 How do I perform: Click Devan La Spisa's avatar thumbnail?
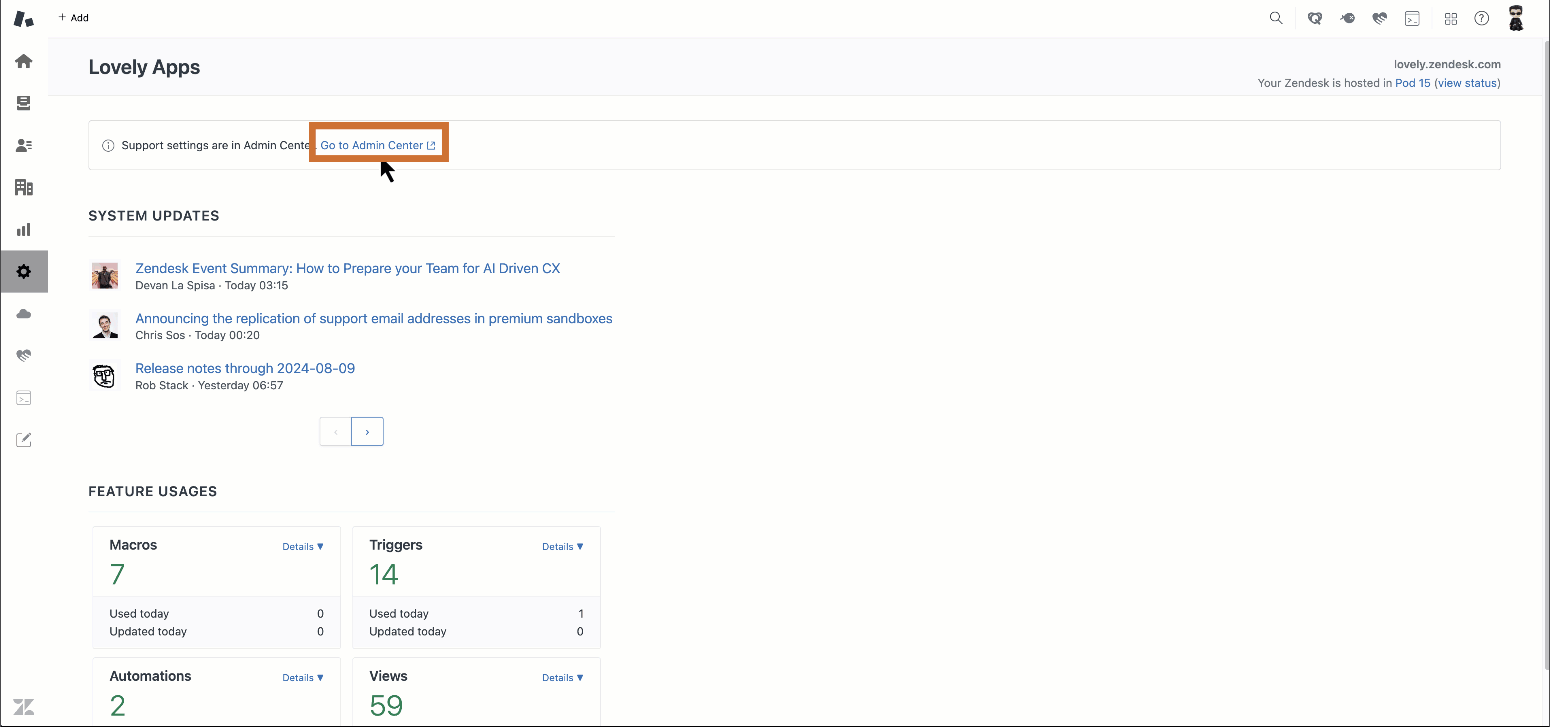(105, 276)
